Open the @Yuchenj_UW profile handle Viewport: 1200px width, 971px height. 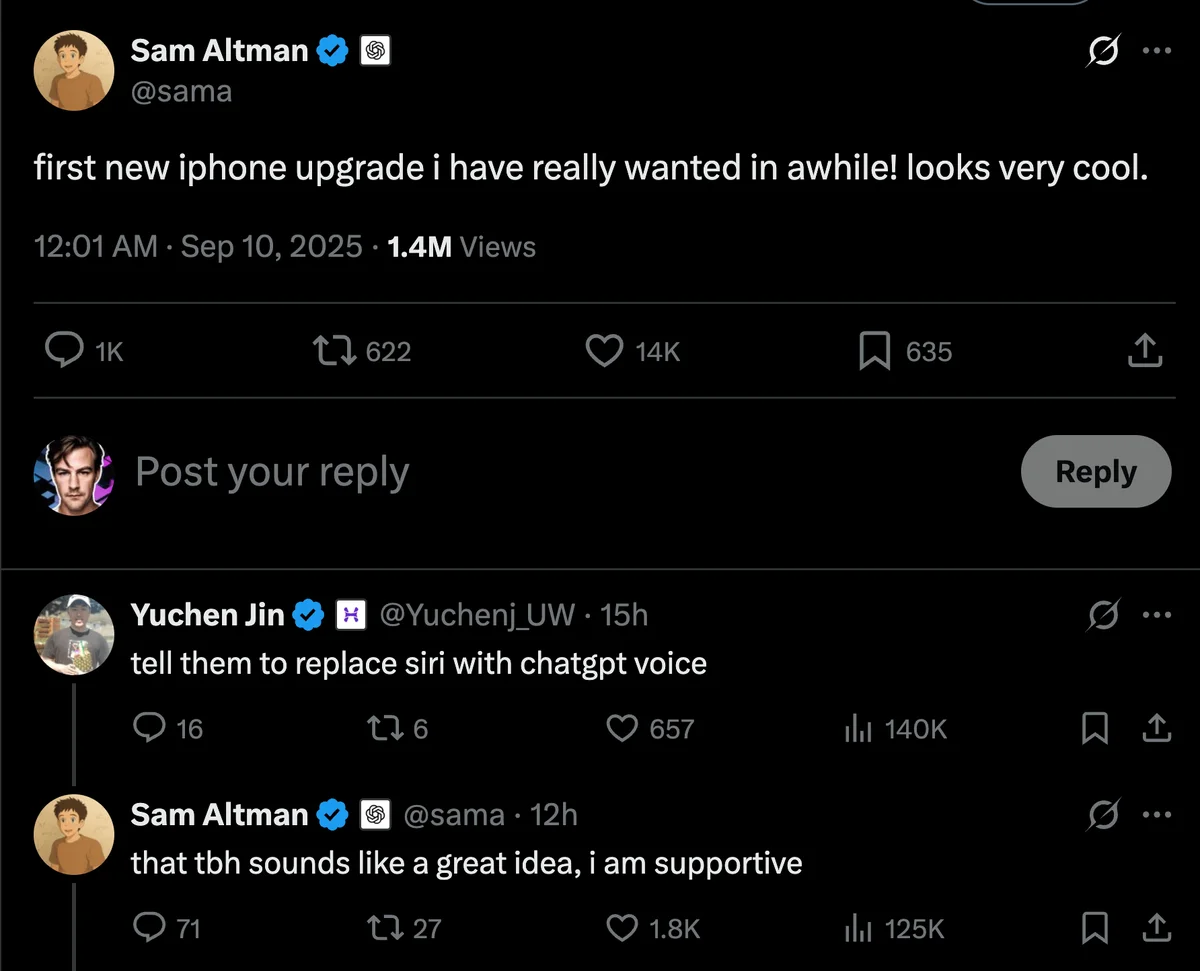tap(477, 615)
